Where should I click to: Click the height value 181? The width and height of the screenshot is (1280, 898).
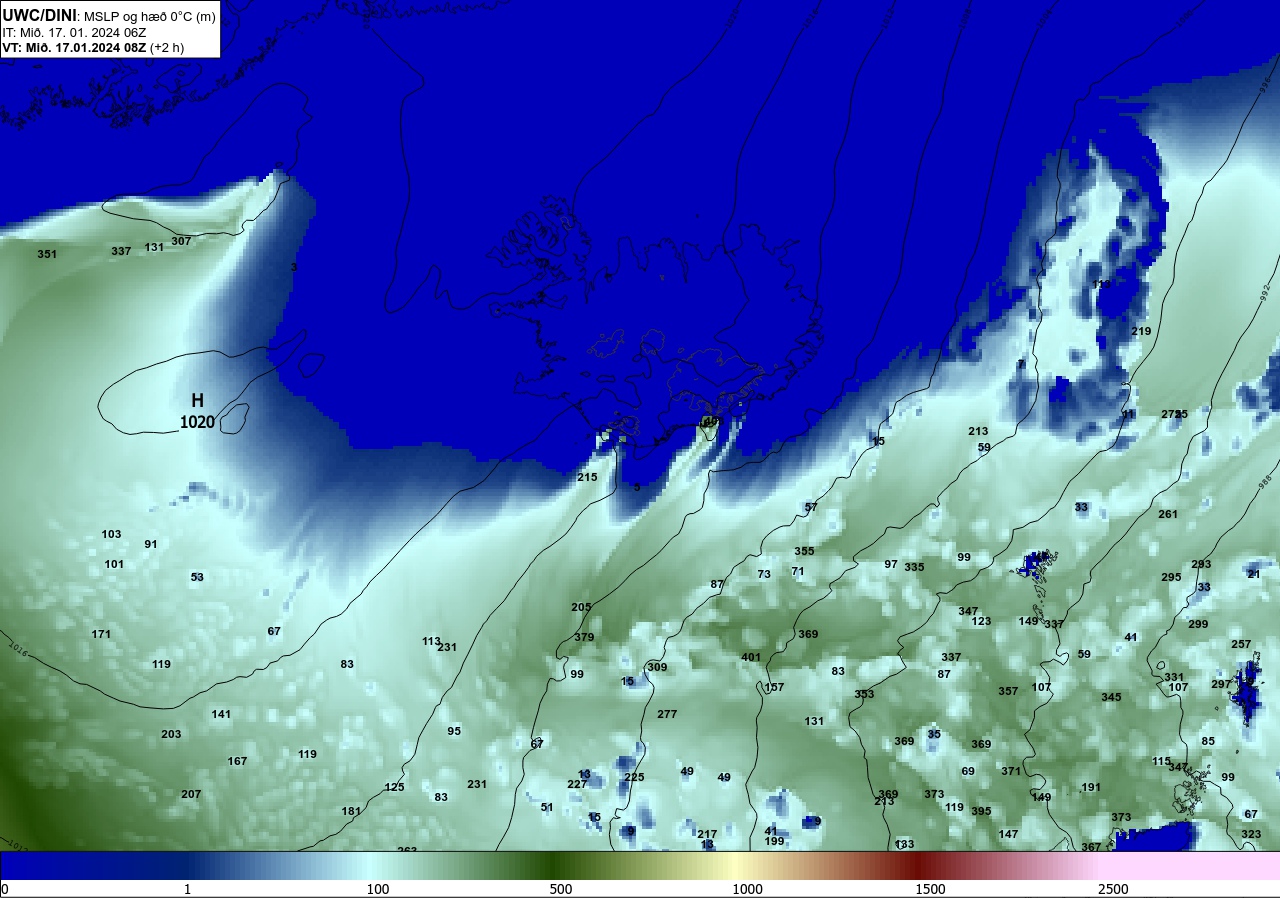coord(351,811)
